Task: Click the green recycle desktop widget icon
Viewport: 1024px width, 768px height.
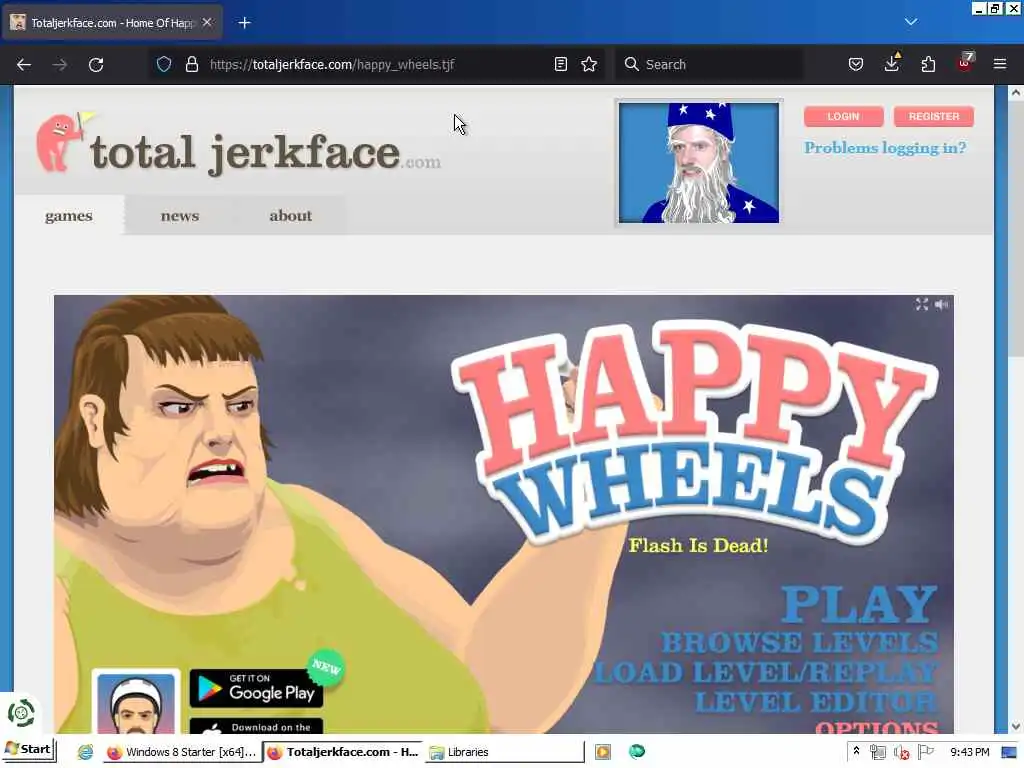Action: tap(21, 712)
